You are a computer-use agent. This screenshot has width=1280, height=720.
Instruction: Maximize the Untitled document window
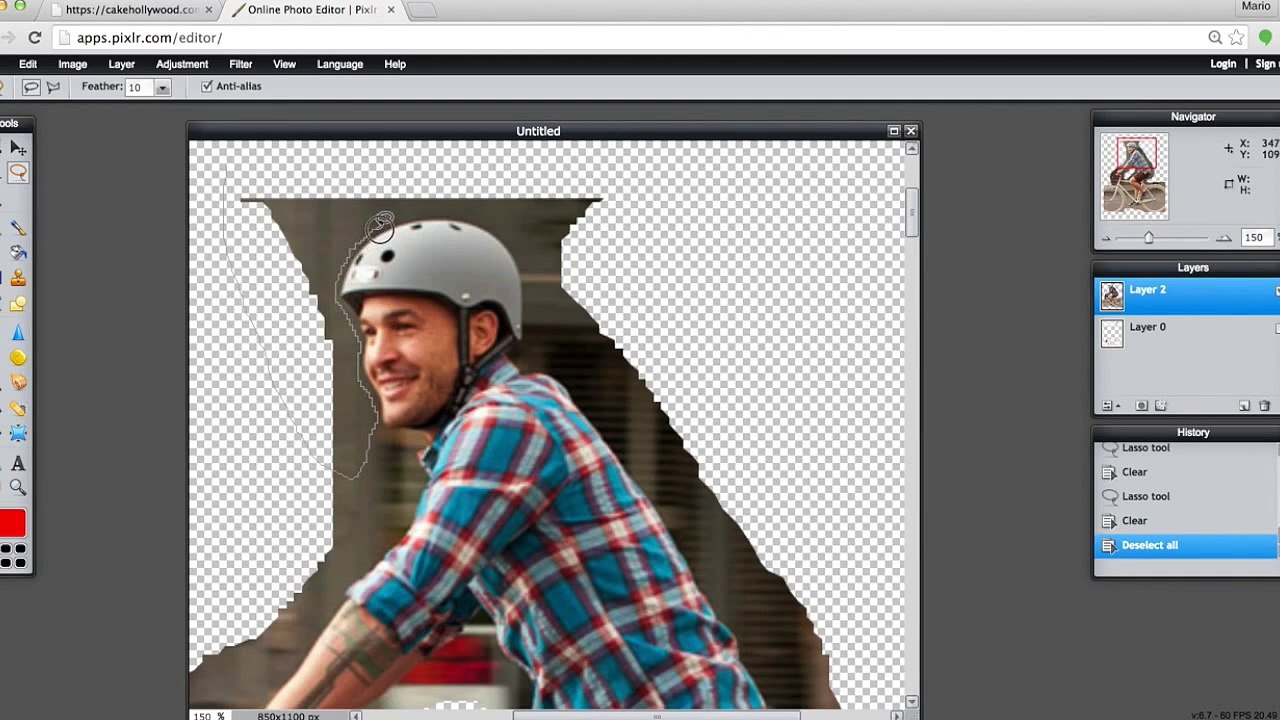[894, 131]
